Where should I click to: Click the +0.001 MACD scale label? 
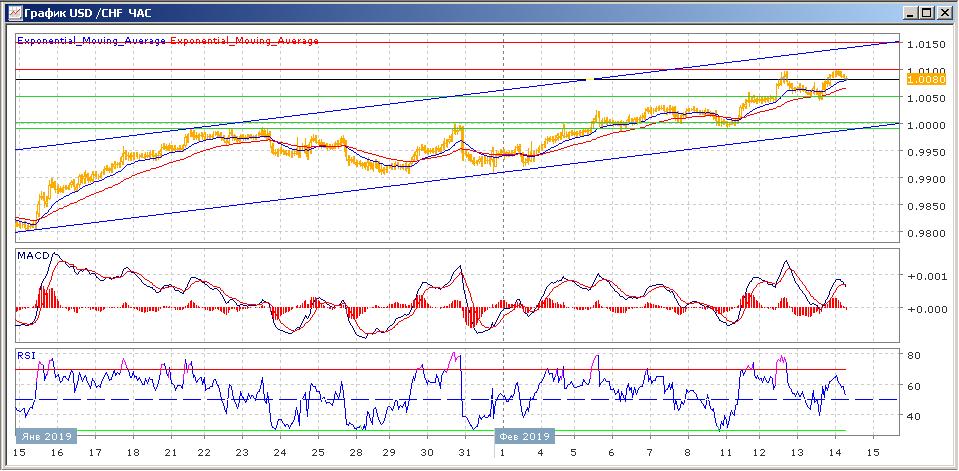pos(926,276)
